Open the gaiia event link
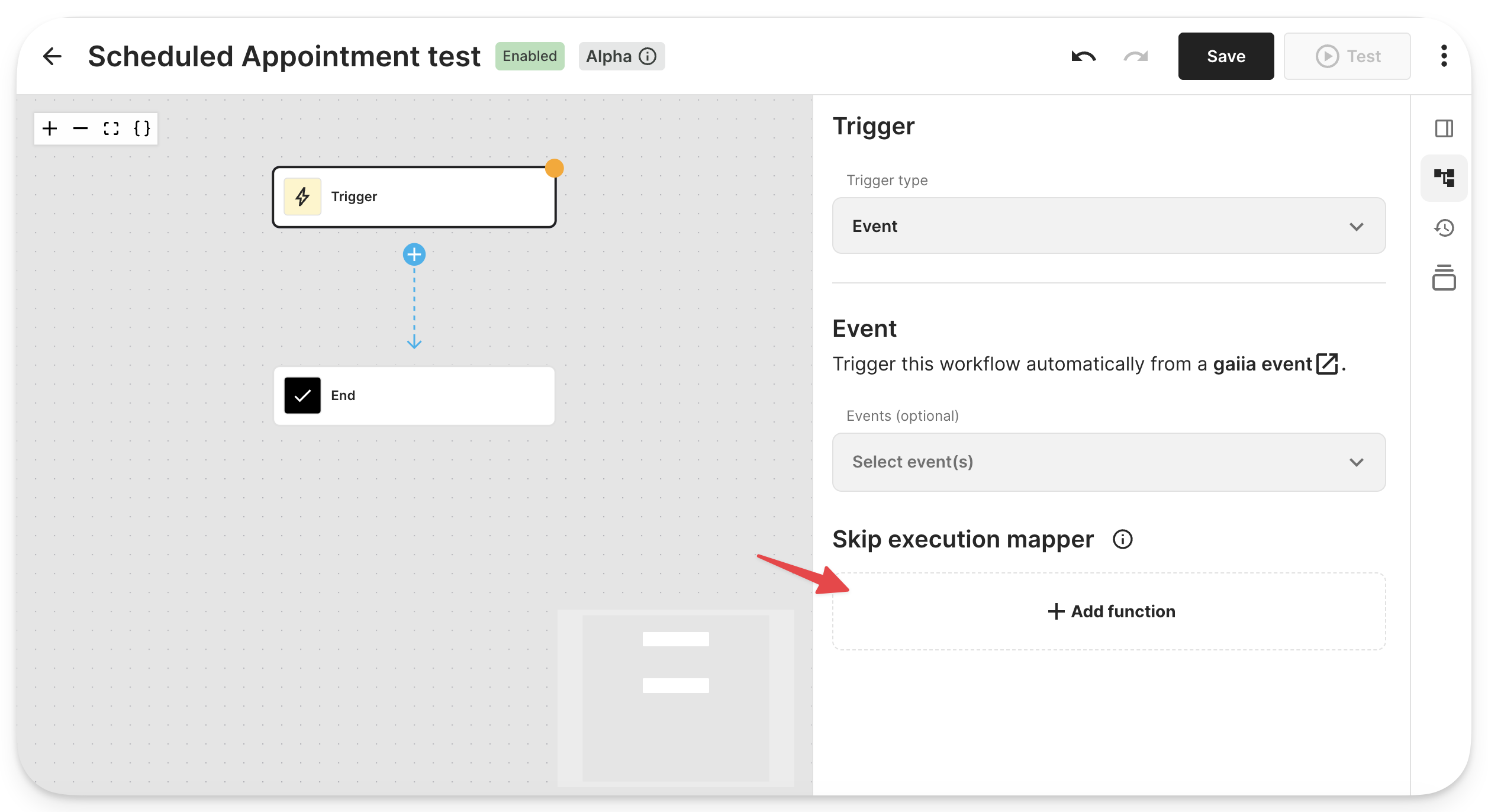This screenshot has width=1488, height=812. click(x=1275, y=364)
